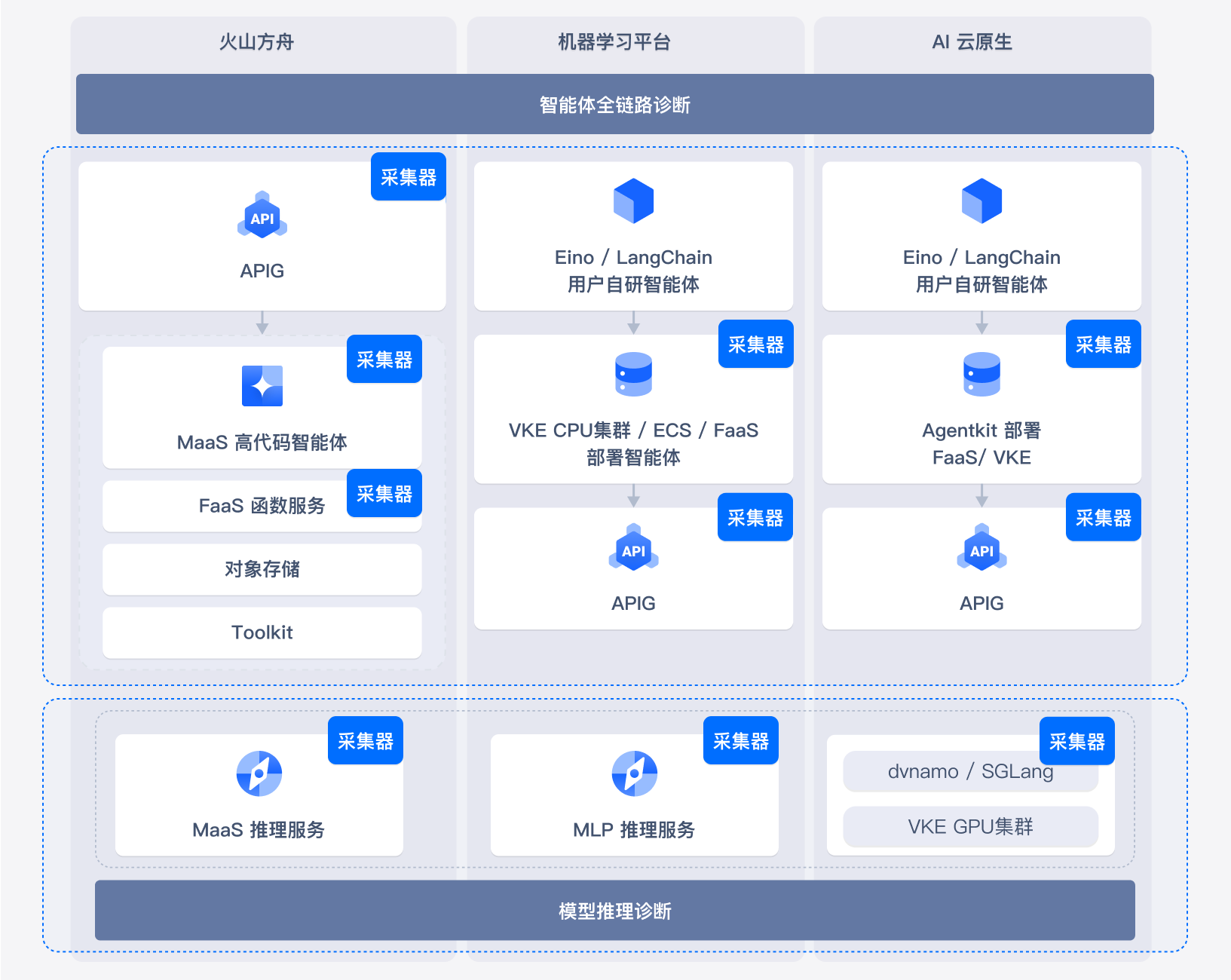Click the 'APIG' label under 火山方舟
Screen dimensions: 1231x980
(262, 271)
